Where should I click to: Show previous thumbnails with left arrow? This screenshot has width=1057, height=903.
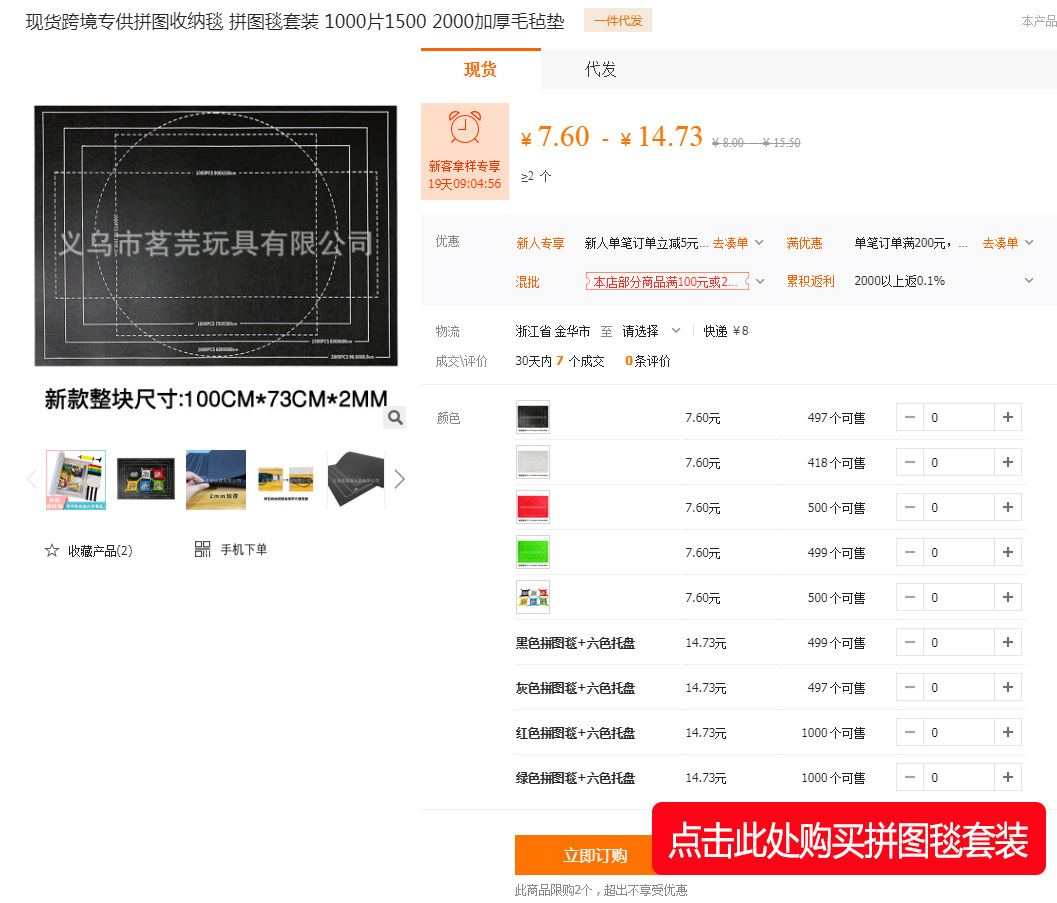click(31, 479)
